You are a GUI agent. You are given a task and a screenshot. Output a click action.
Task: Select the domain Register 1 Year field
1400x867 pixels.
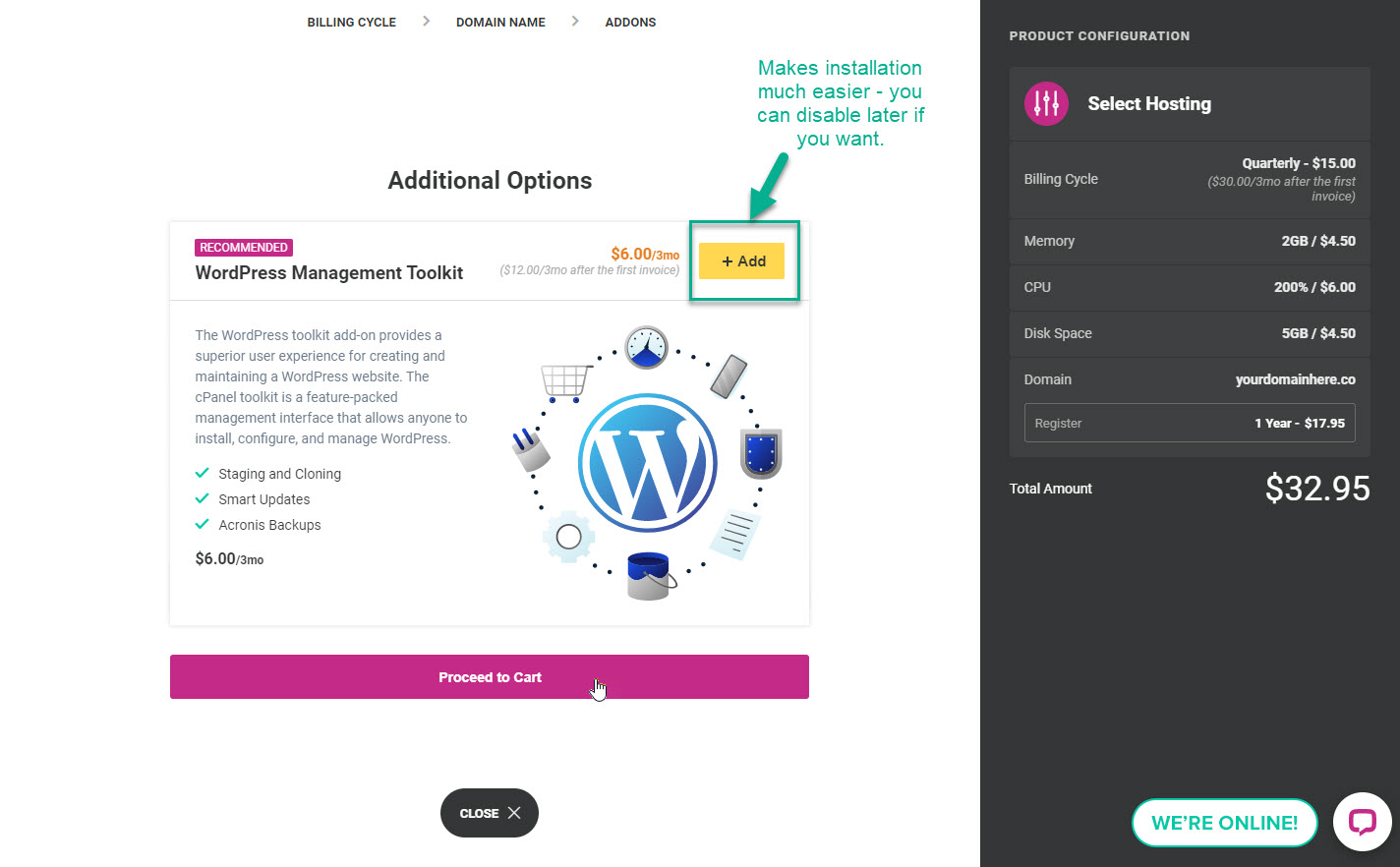(1190, 423)
